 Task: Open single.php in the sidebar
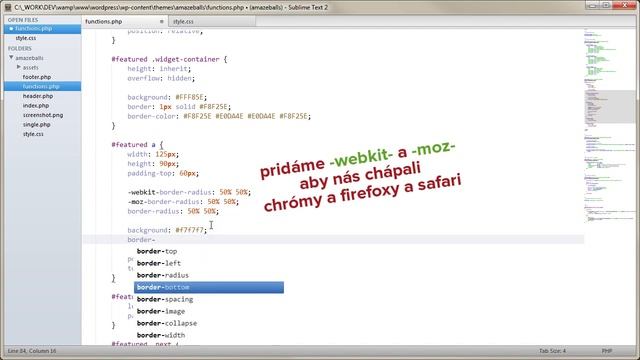(x=36, y=124)
